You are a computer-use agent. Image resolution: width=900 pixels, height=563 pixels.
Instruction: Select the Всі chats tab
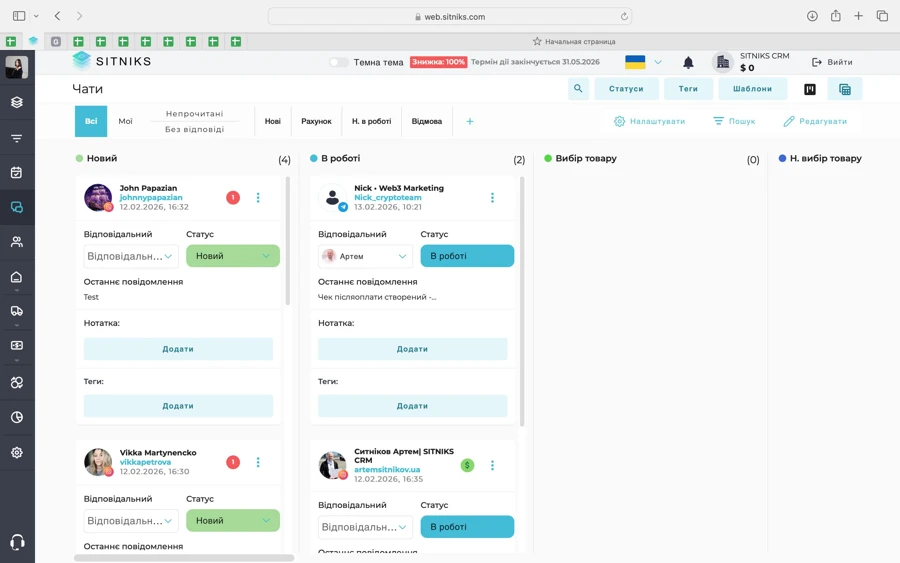click(x=91, y=121)
